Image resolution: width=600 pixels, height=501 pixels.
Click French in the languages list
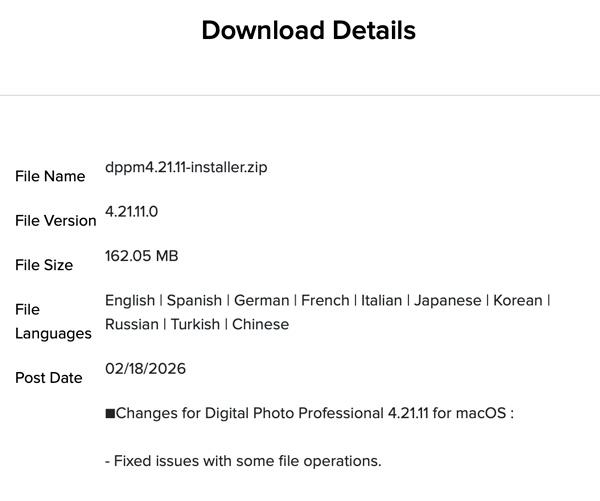tap(325, 300)
